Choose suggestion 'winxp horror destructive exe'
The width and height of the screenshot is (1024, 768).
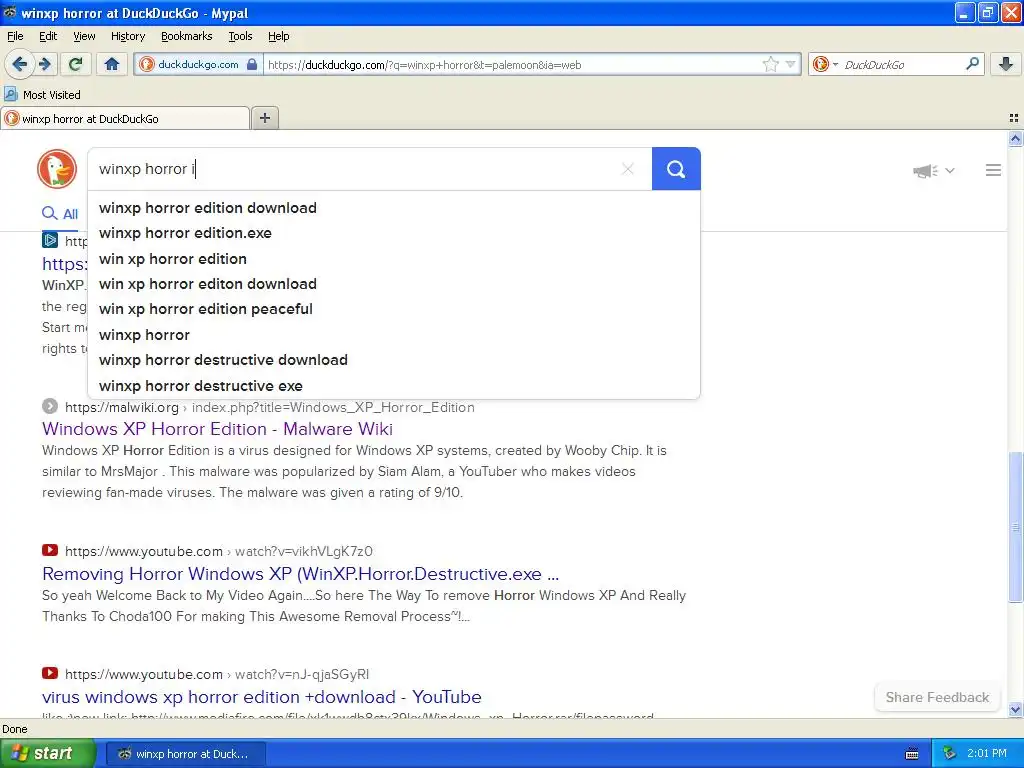point(394,385)
